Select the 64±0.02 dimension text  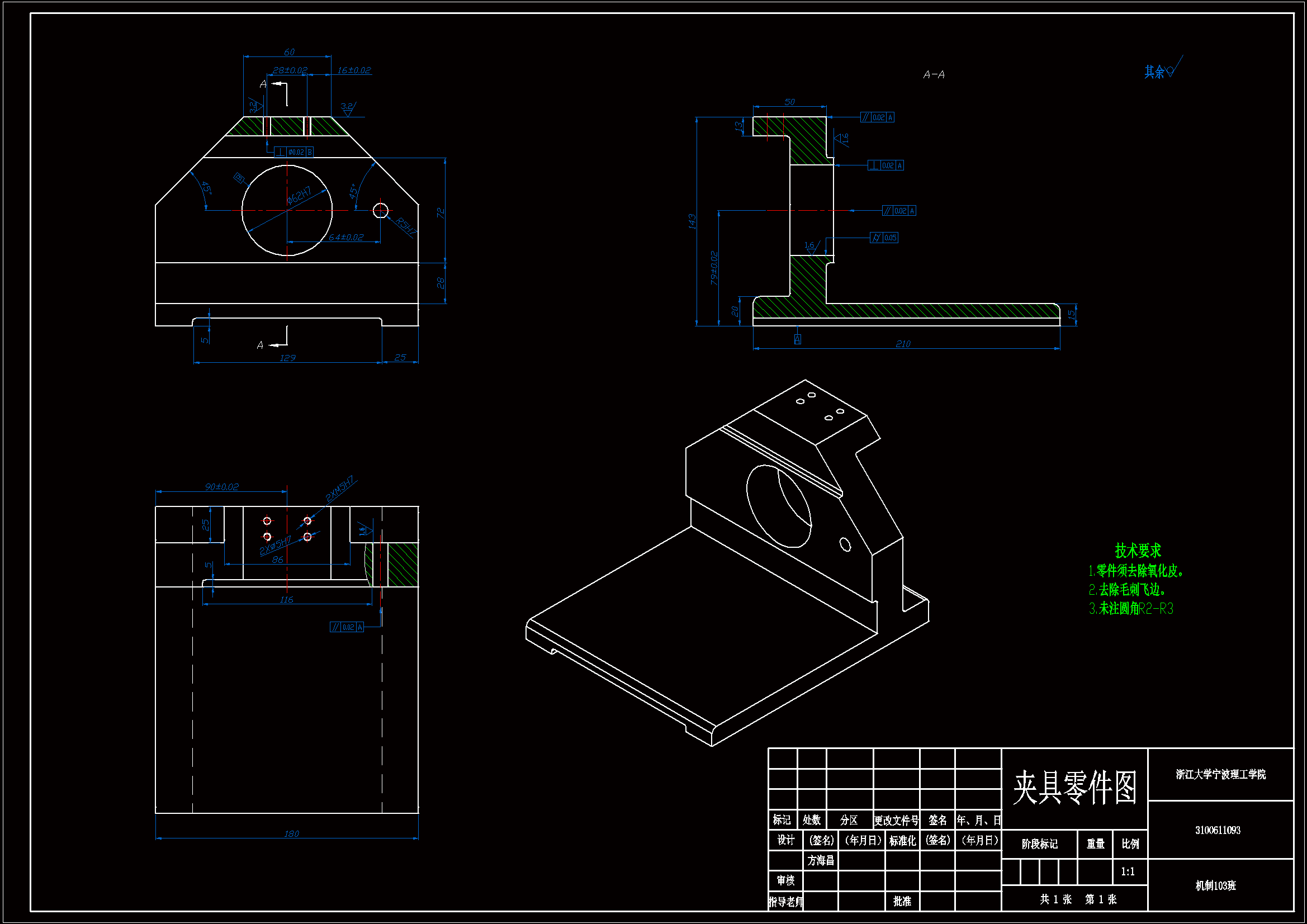pyautogui.click(x=345, y=237)
